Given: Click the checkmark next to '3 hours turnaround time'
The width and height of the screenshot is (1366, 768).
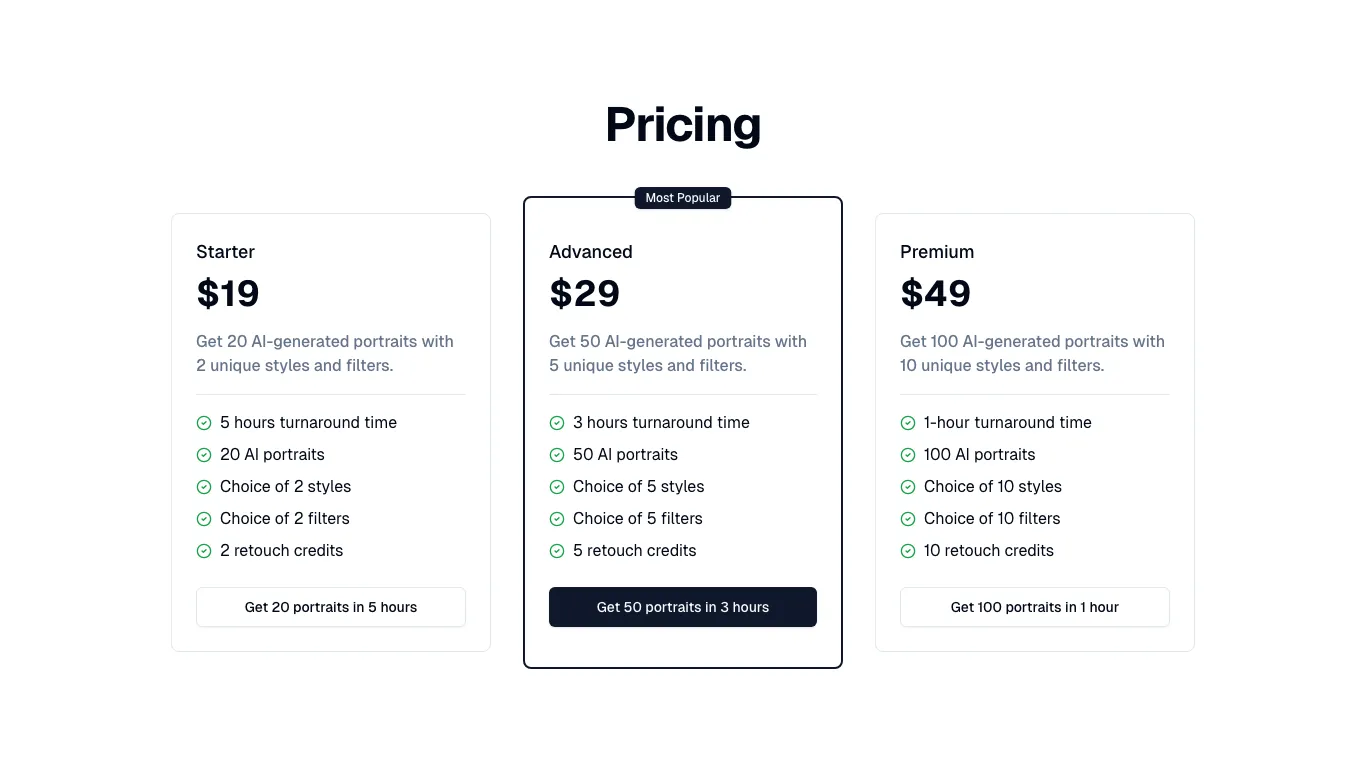Looking at the screenshot, I should (x=557, y=422).
